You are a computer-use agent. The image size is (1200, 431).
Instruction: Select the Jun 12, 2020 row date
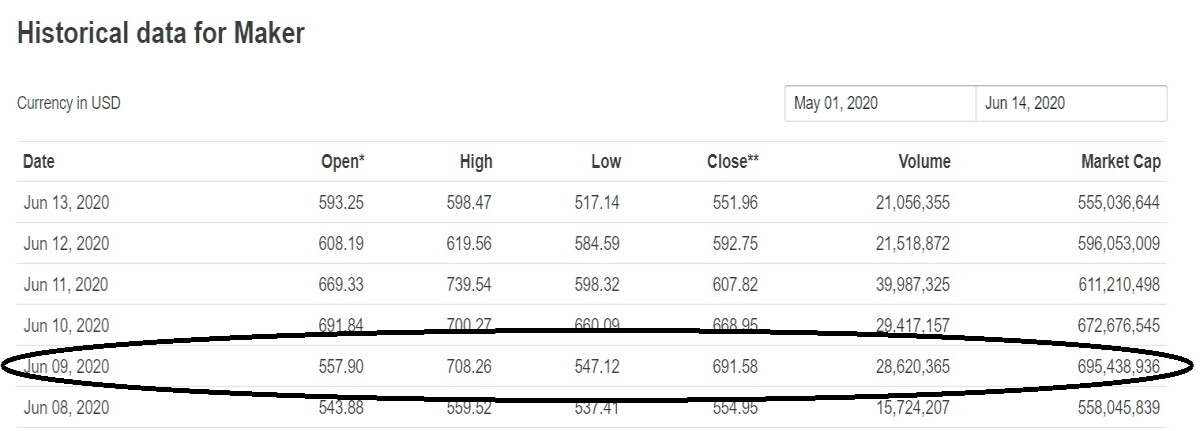click(x=66, y=244)
